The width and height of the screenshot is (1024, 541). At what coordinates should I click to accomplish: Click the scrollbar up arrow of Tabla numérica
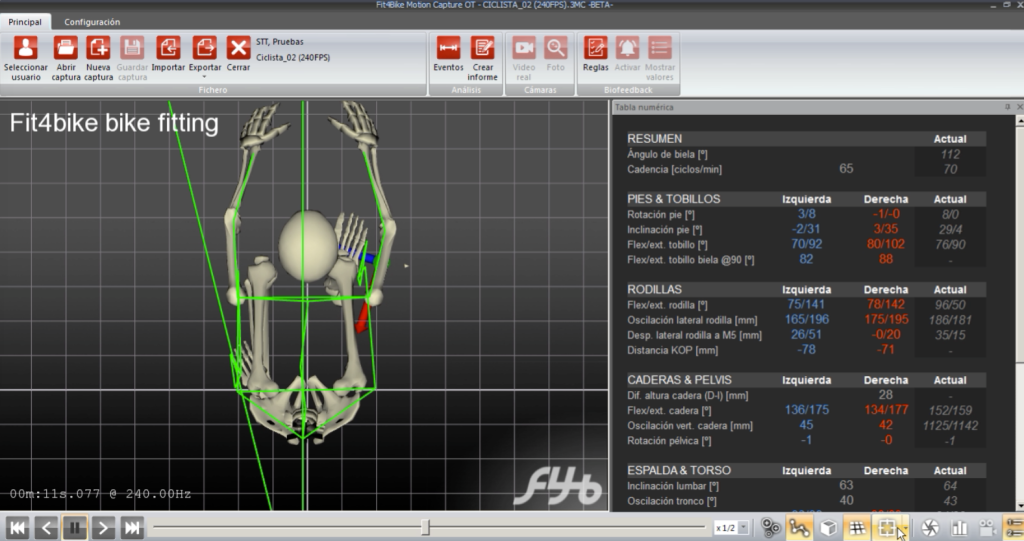click(x=1019, y=121)
